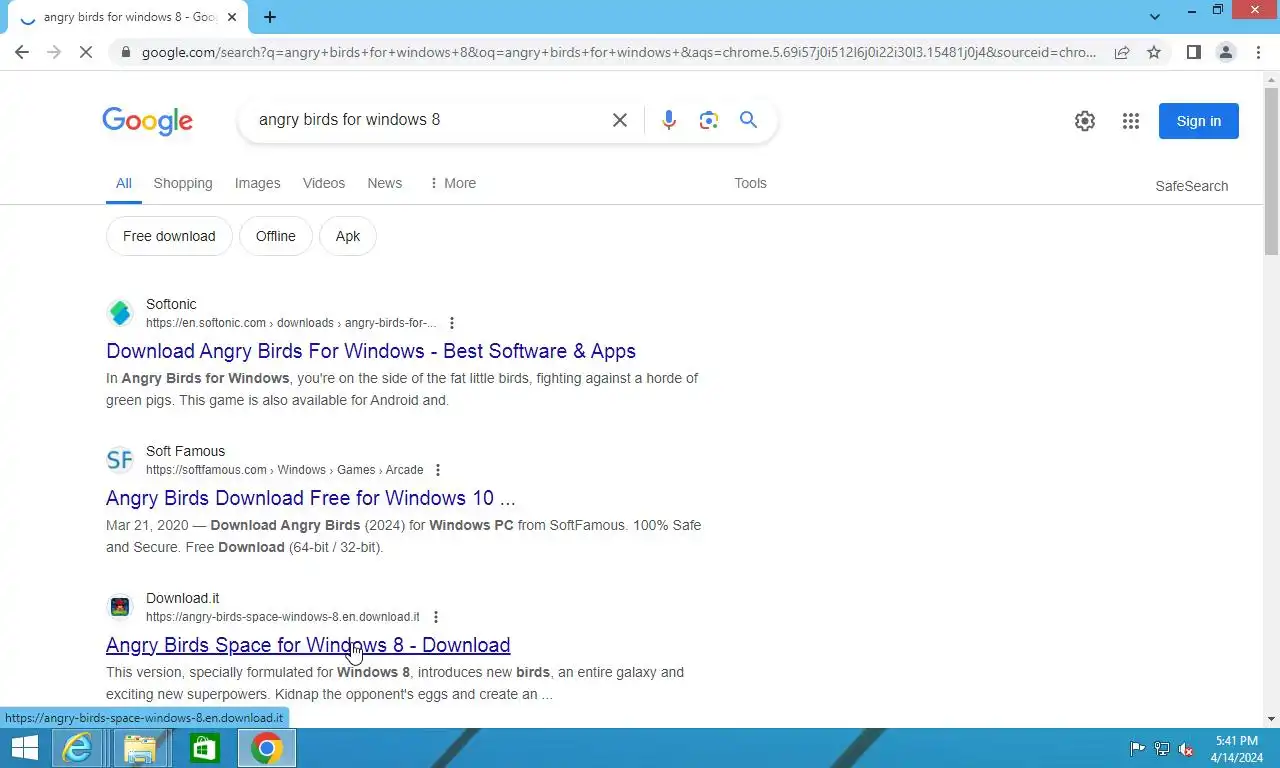Open network tray icon

pyautogui.click(x=1162, y=748)
